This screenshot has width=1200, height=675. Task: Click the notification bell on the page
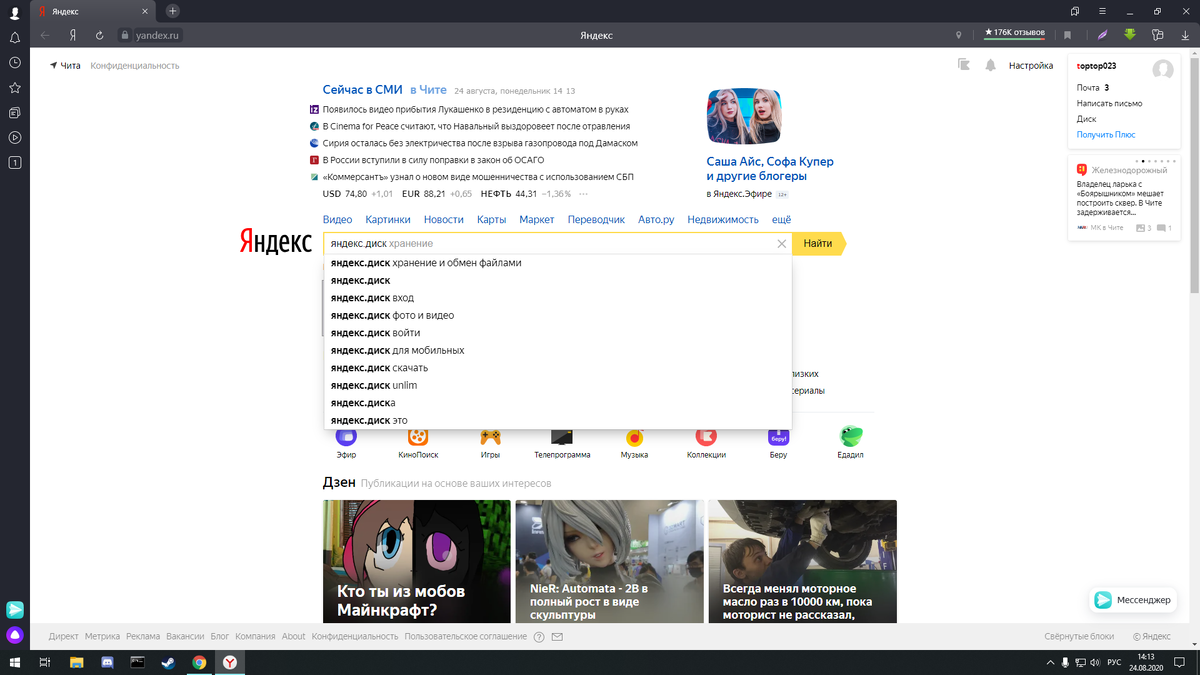point(990,65)
